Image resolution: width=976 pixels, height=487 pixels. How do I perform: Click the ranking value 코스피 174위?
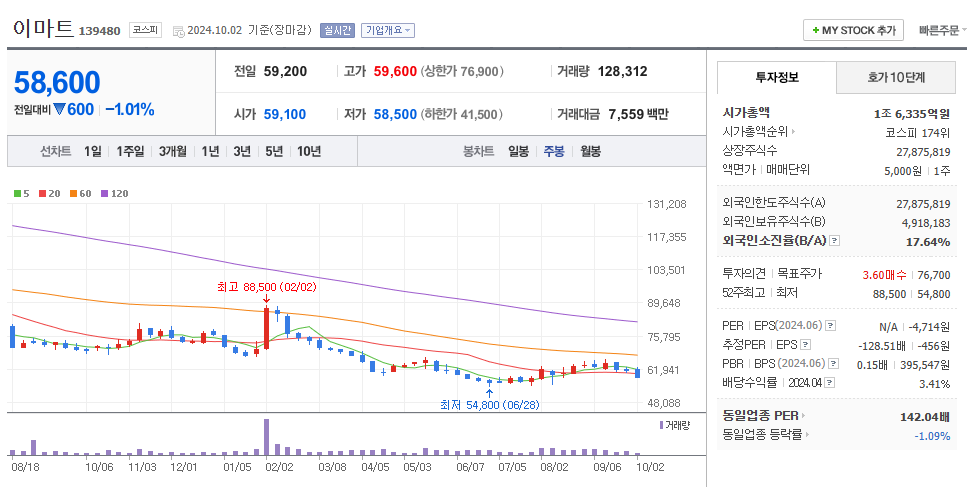tap(917, 132)
